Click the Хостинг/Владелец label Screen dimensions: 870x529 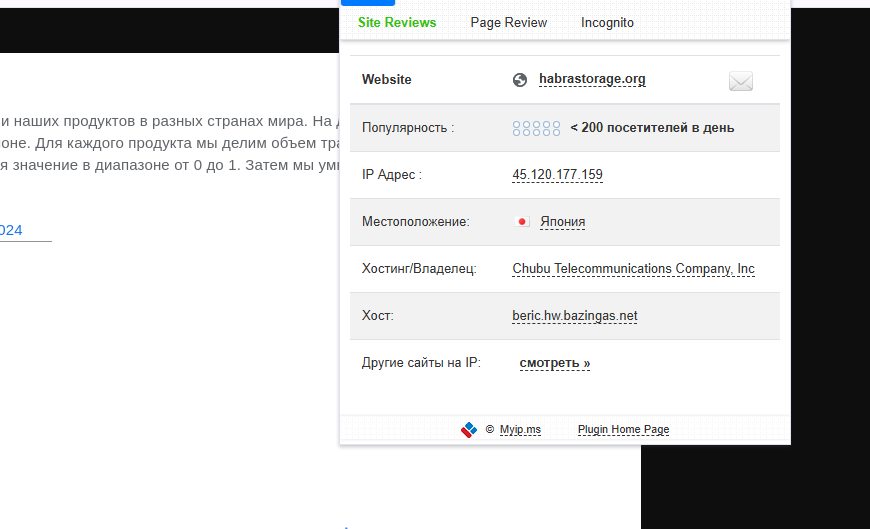pos(419,269)
